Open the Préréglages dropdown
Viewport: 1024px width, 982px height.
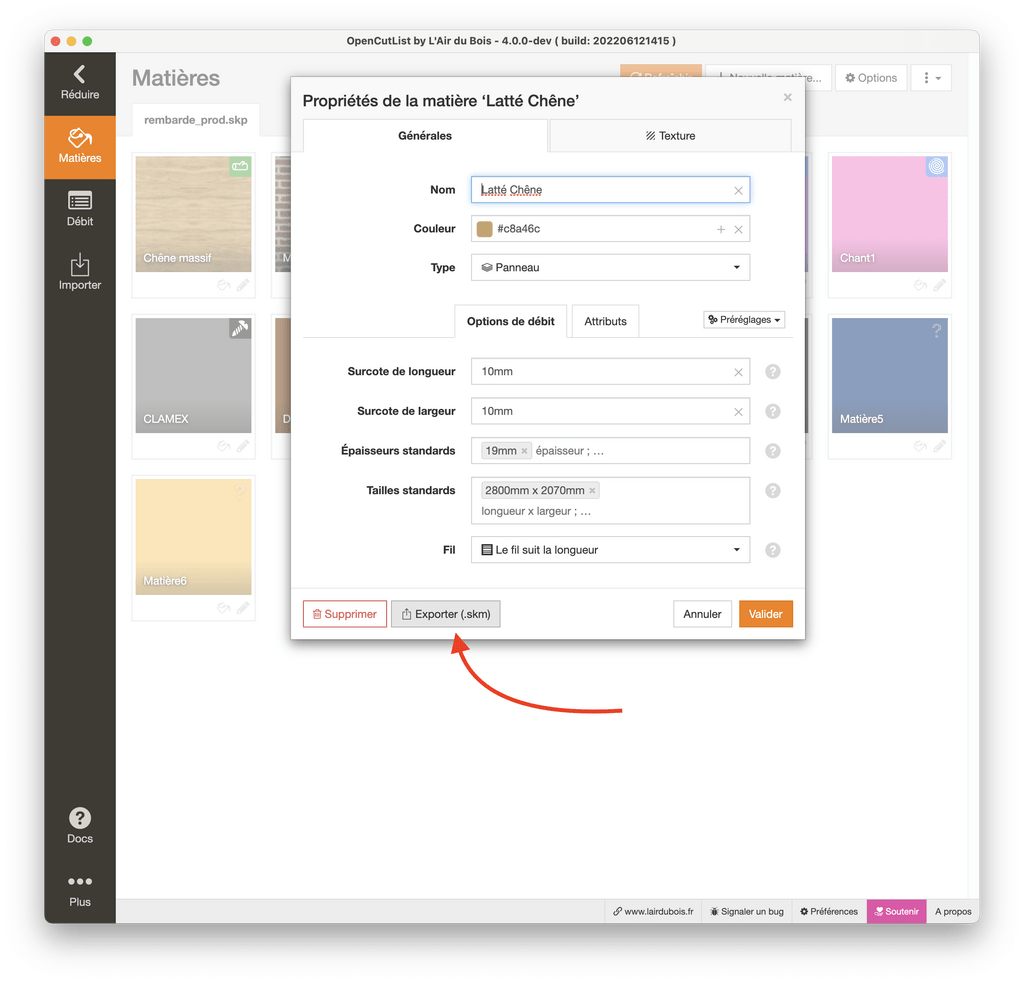[744, 320]
